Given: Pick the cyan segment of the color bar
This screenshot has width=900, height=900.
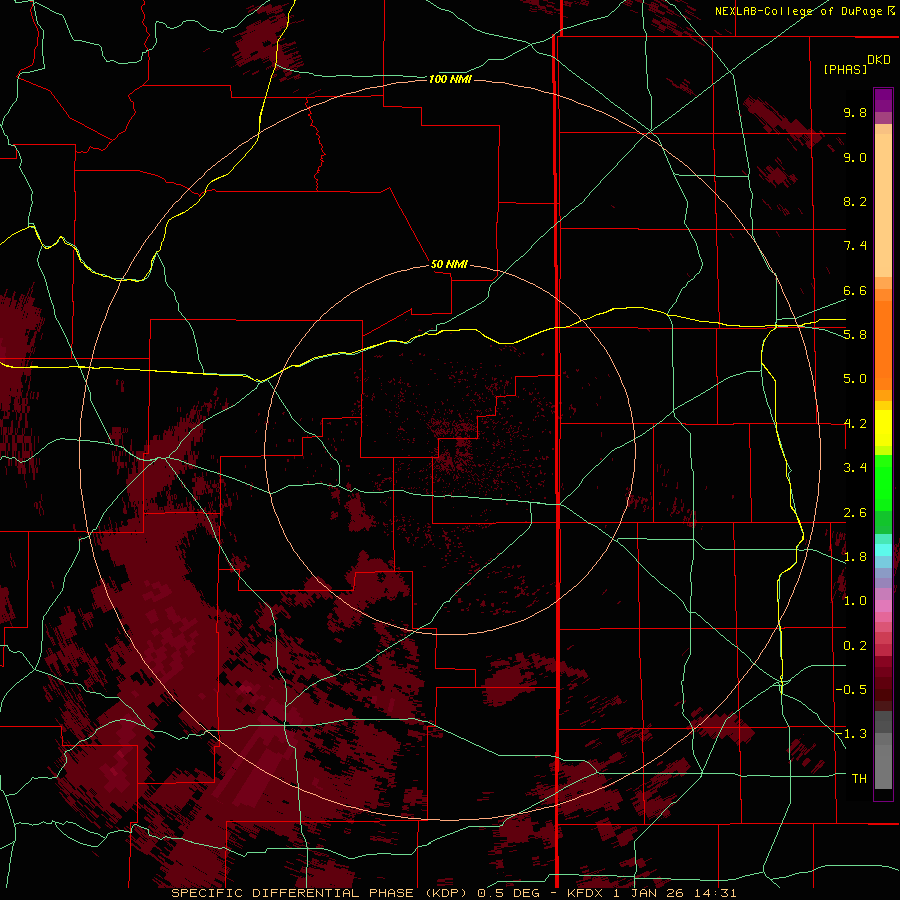Looking at the screenshot, I should [x=883, y=550].
